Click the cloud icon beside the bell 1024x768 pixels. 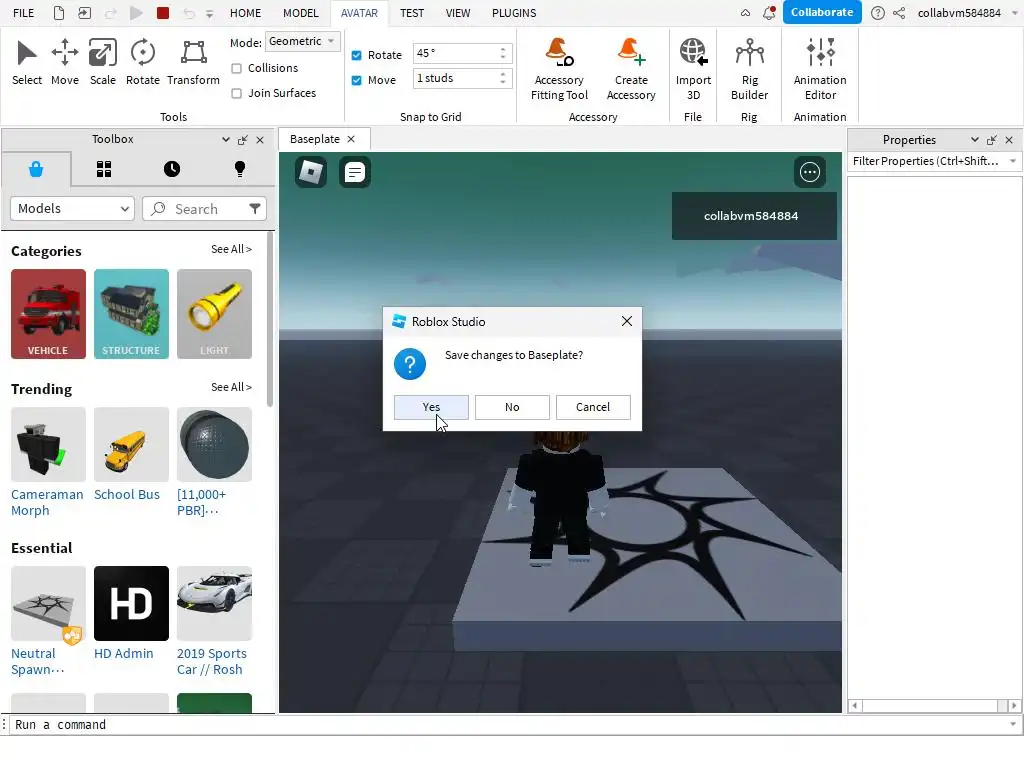pos(745,12)
